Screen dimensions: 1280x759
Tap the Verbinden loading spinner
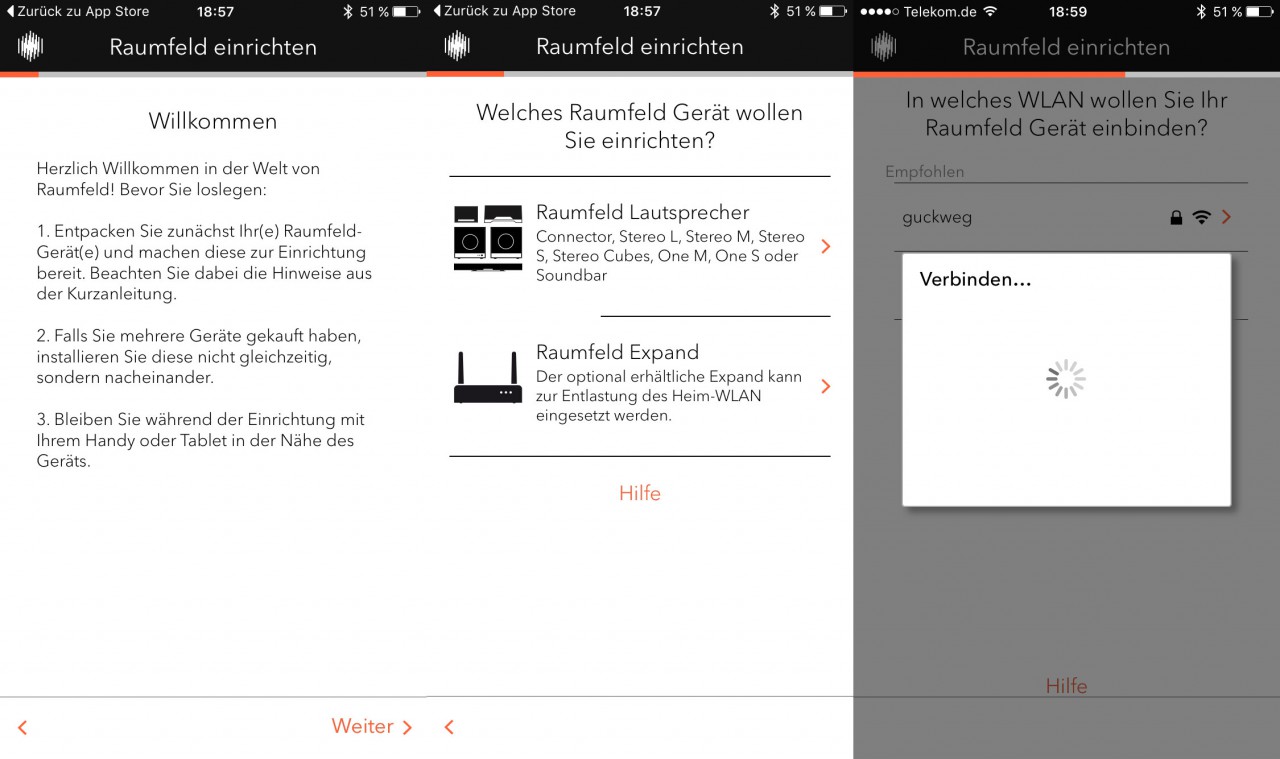1066,379
